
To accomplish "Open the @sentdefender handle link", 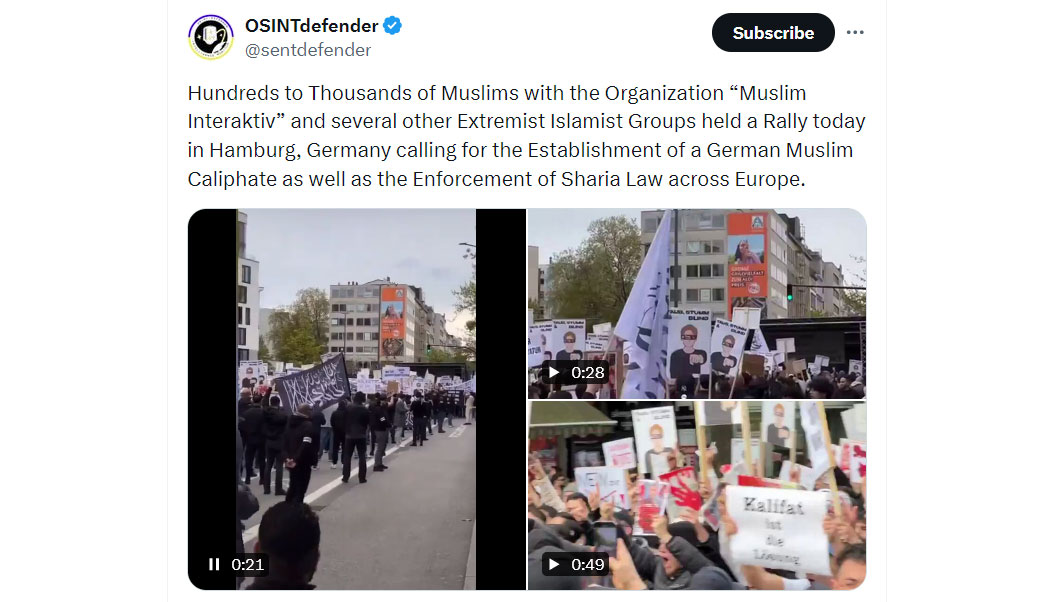I will tap(307, 50).
